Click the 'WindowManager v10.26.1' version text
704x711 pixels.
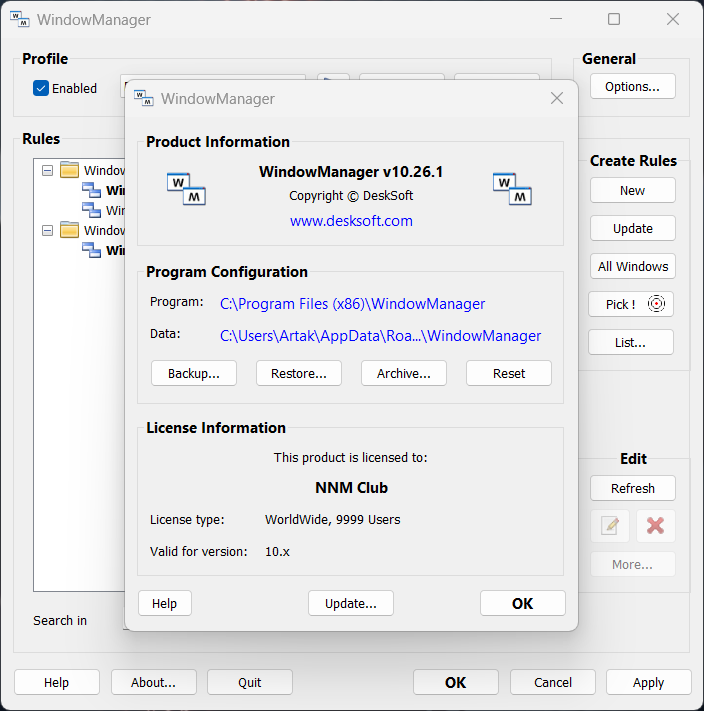pos(351,172)
